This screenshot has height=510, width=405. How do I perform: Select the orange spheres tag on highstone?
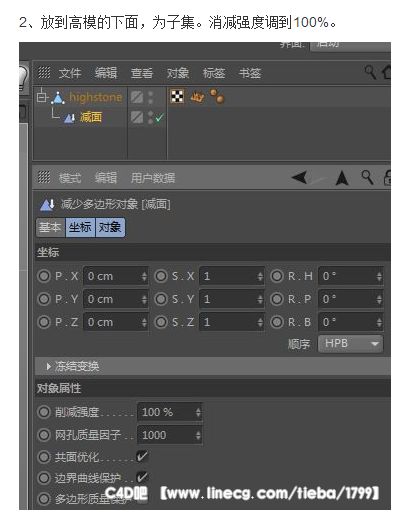pos(217,96)
